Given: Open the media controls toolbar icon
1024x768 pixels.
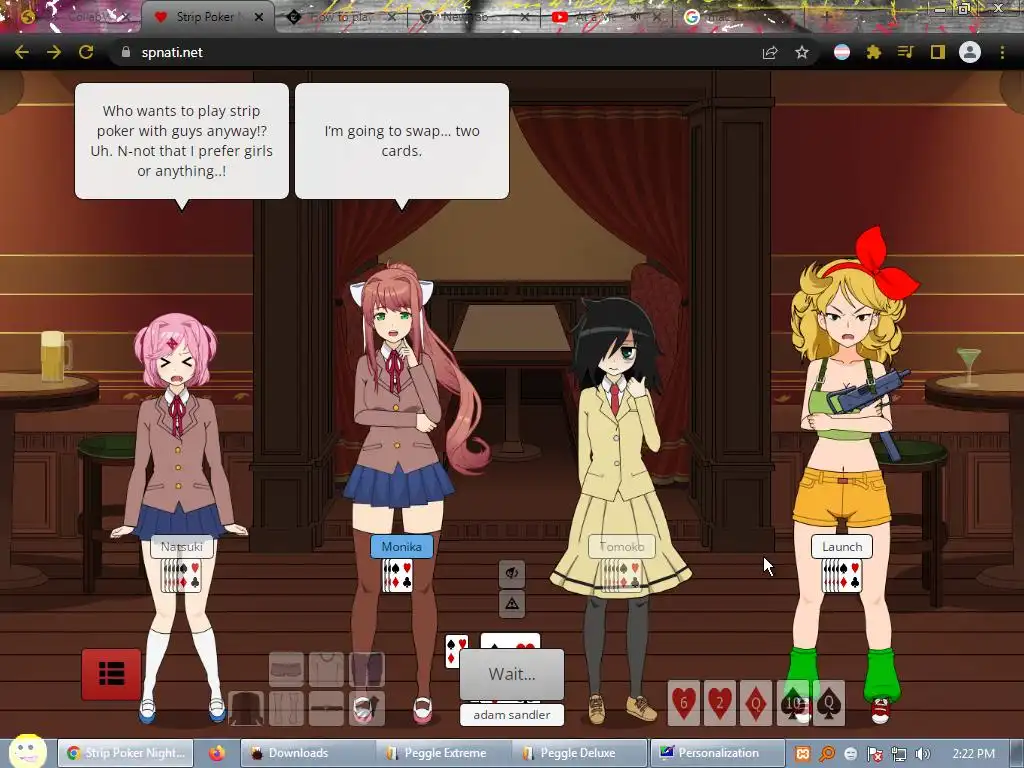Looking at the screenshot, I should [x=906, y=52].
